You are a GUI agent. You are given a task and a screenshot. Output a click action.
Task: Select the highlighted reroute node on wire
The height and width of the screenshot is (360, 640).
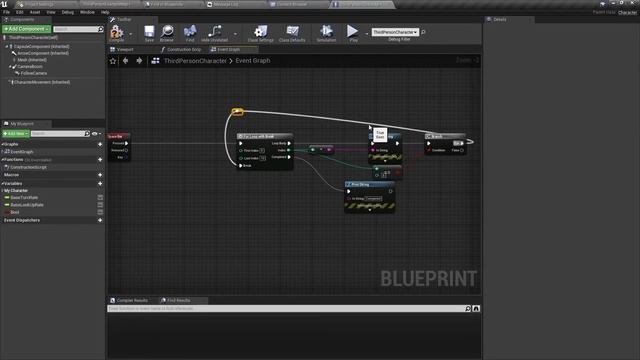(x=238, y=111)
